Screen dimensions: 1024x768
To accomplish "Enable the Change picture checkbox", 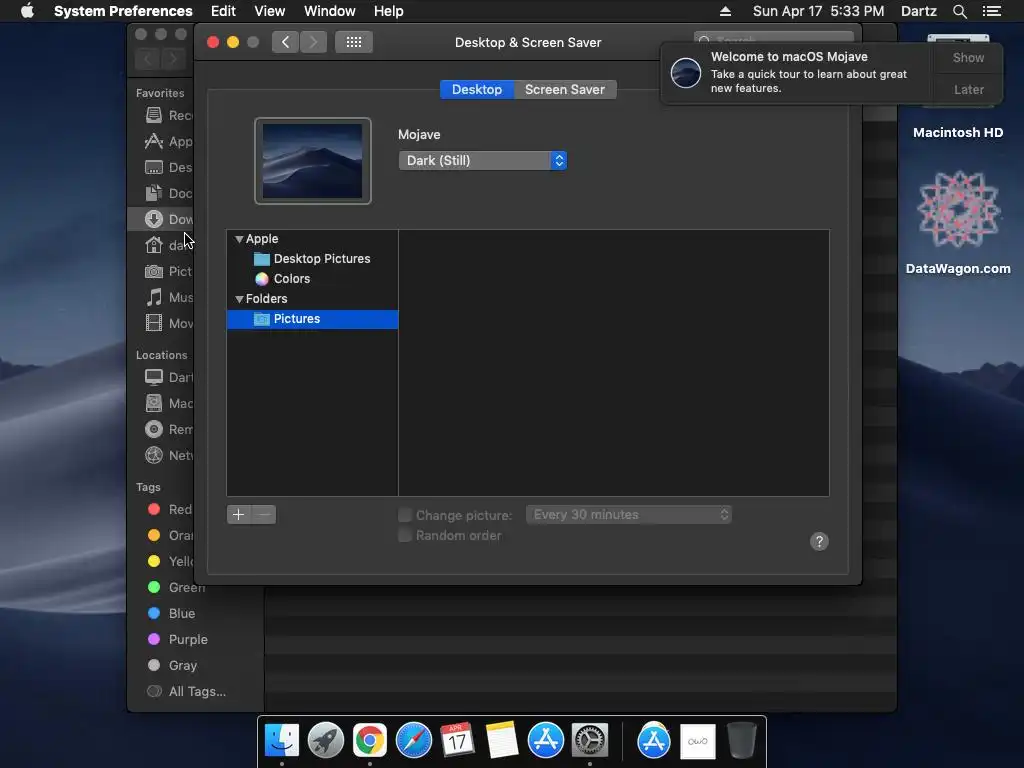I will click(405, 515).
